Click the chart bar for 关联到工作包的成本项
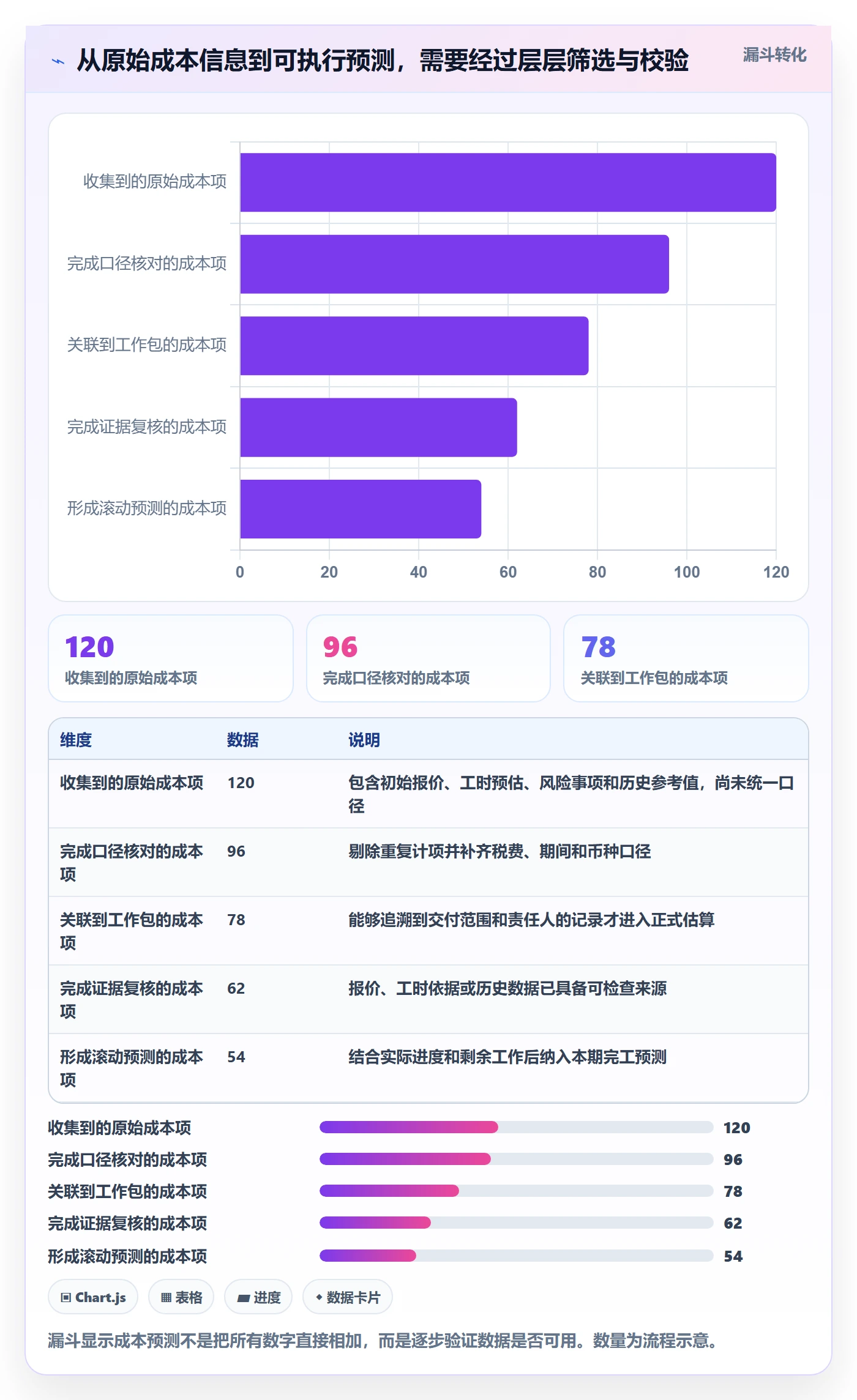 (x=414, y=346)
